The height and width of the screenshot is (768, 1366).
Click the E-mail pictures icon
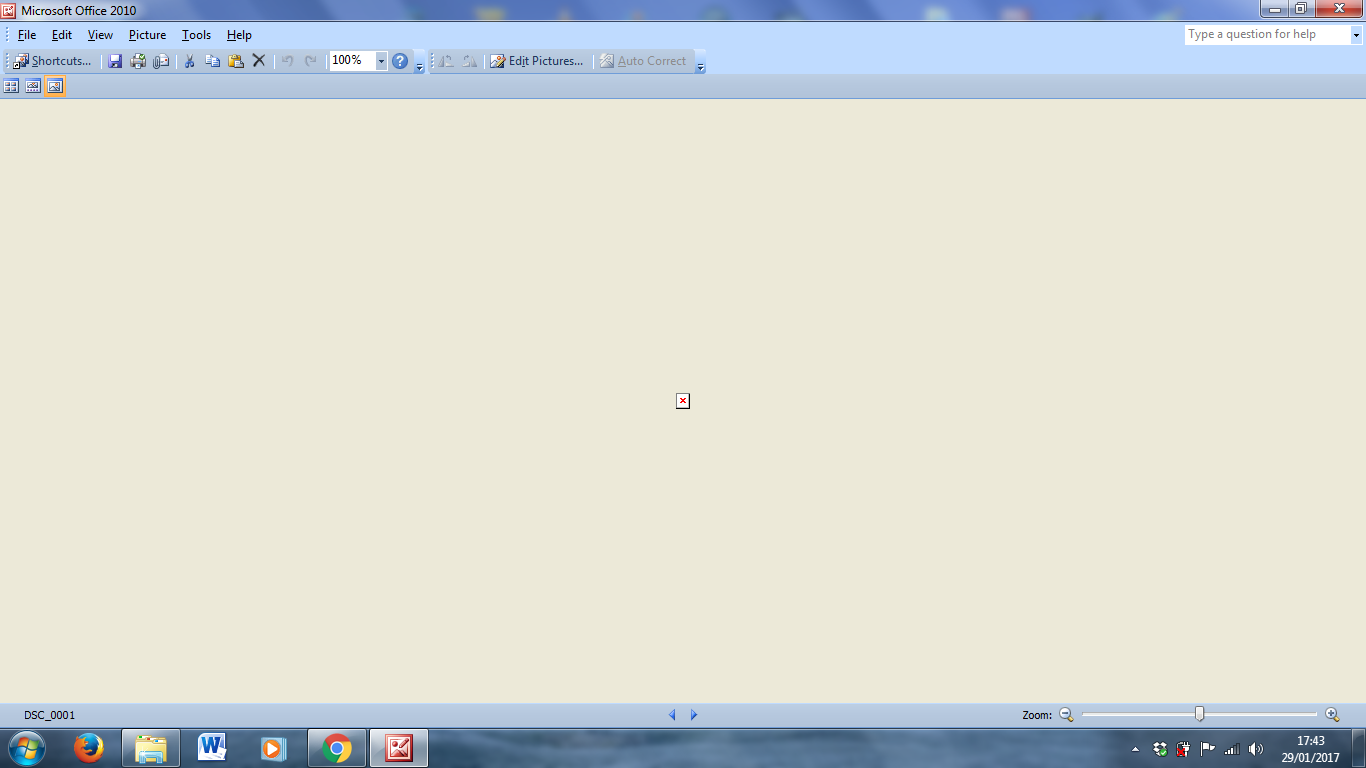161,61
